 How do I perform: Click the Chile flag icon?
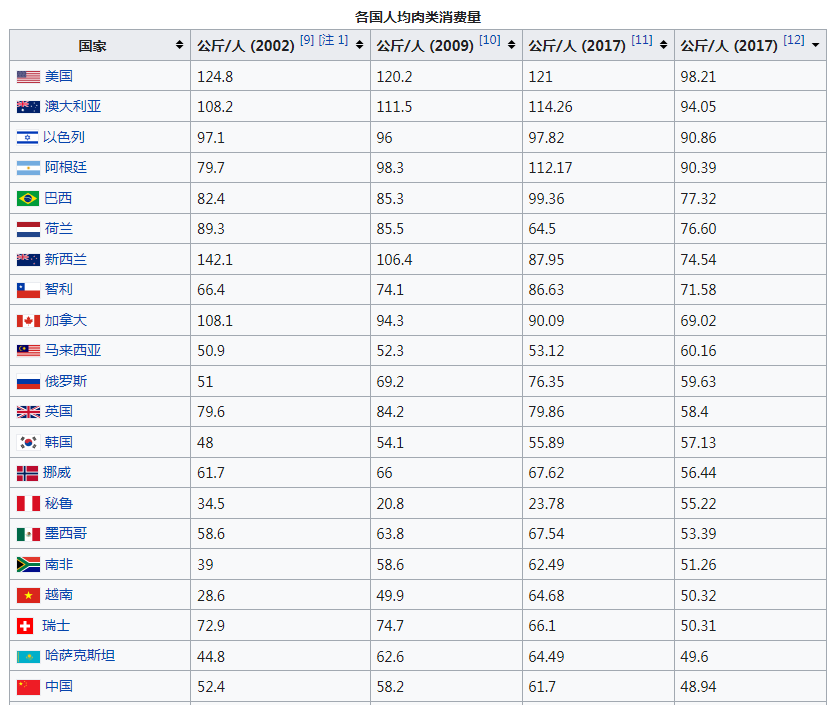pos(28,290)
